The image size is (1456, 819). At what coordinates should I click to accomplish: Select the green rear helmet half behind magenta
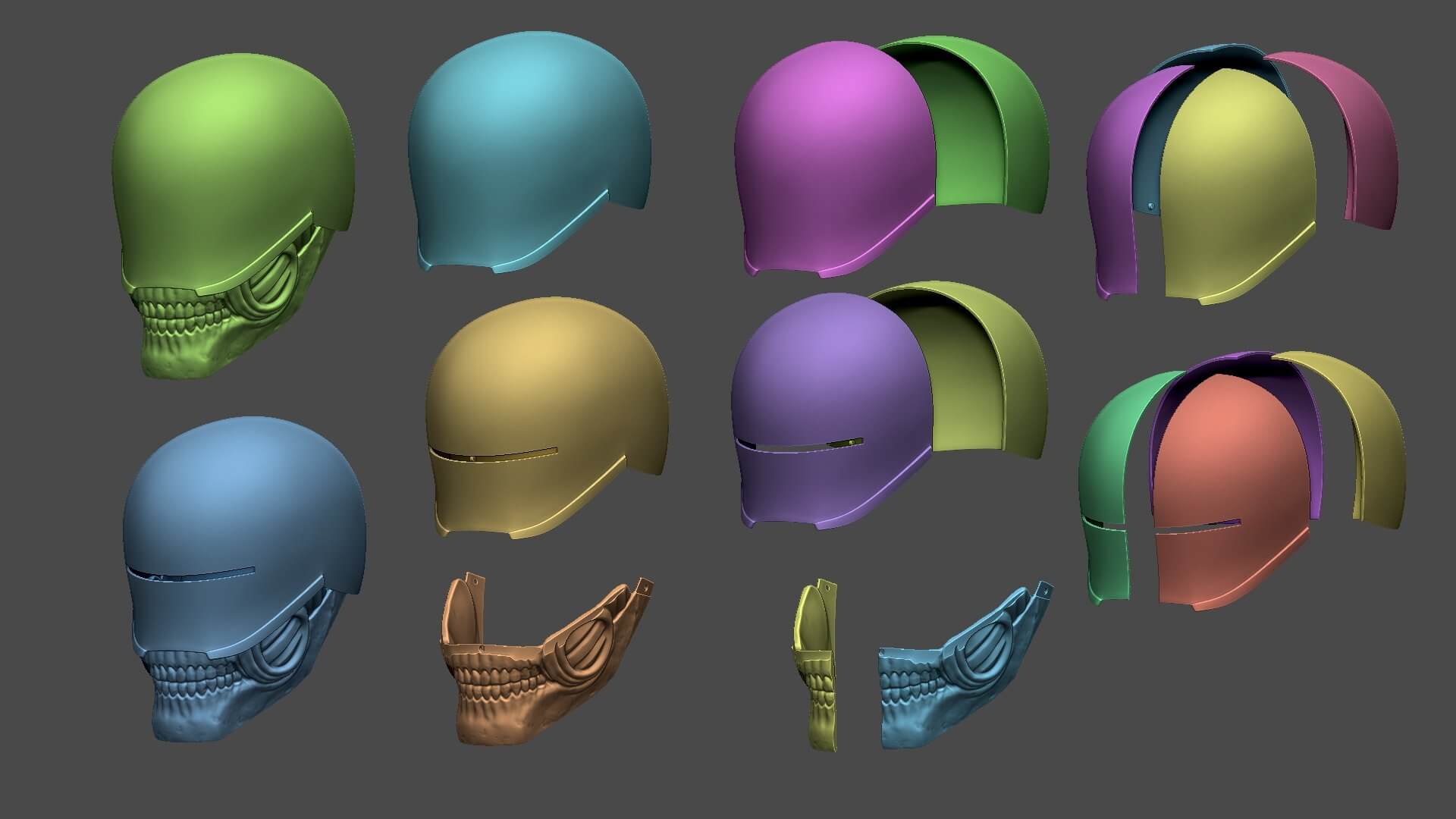(978, 129)
